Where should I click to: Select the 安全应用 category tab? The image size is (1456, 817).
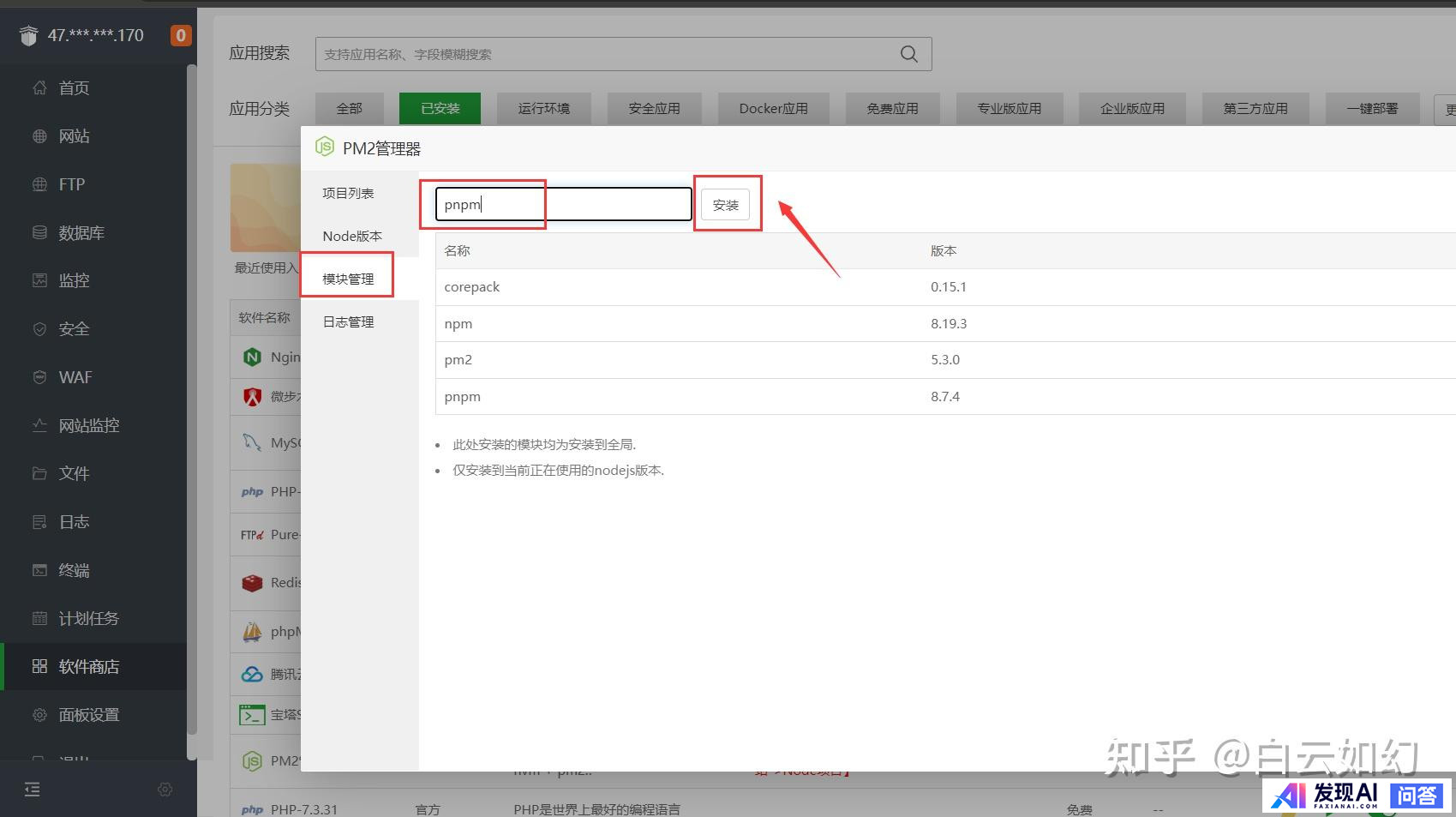click(655, 109)
